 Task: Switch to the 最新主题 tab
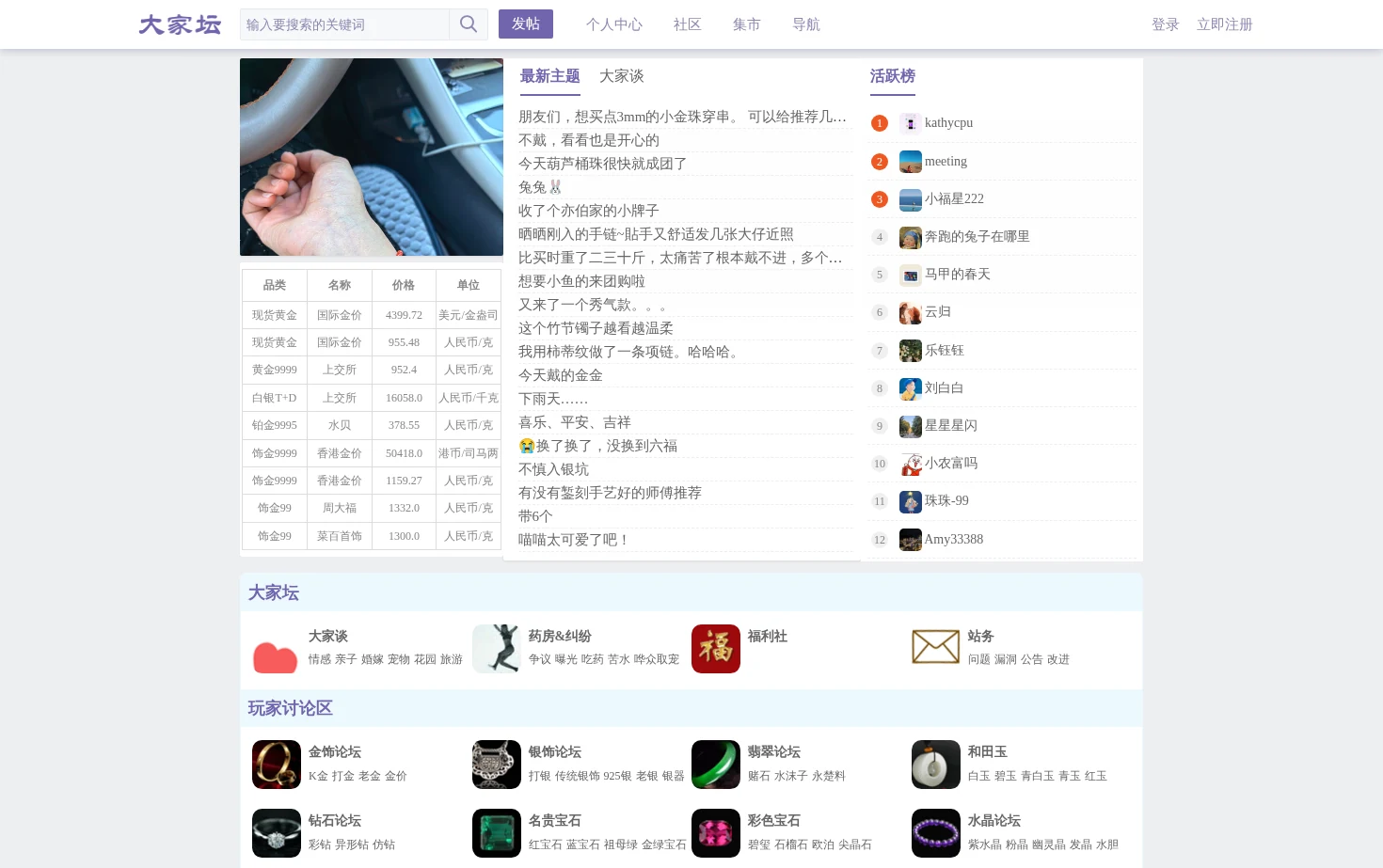point(549,76)
